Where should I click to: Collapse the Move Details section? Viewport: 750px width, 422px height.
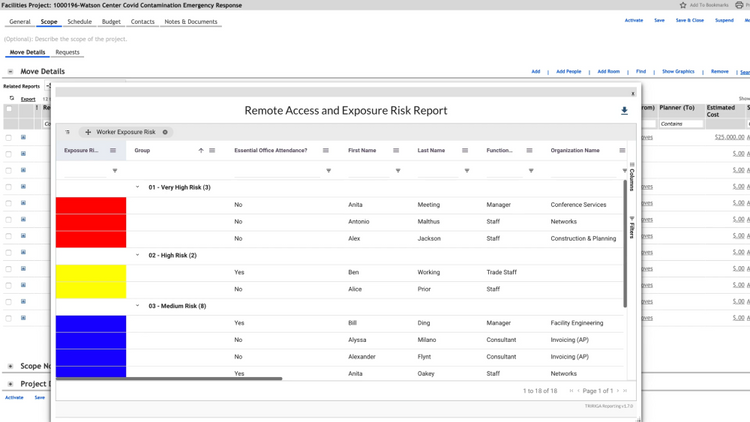click(x=10, y=71)
